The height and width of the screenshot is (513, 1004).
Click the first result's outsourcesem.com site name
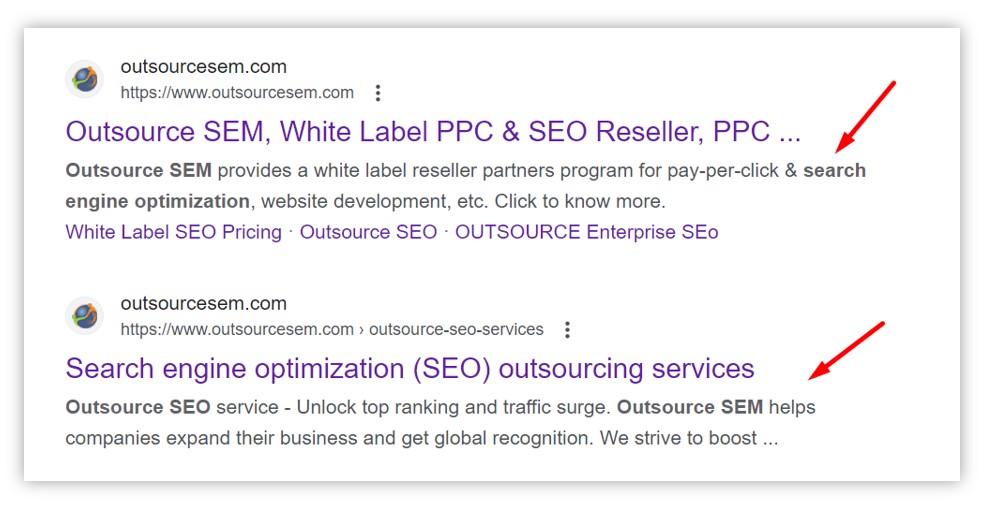[204, 67]
